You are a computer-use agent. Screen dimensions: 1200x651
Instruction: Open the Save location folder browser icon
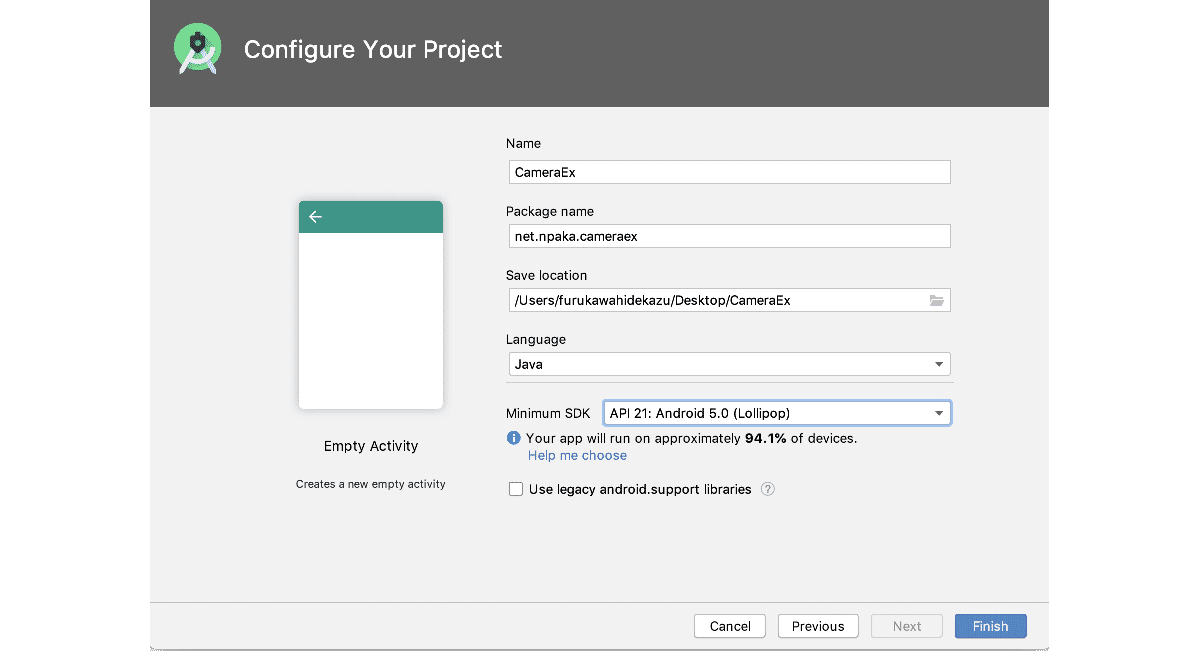937,300
